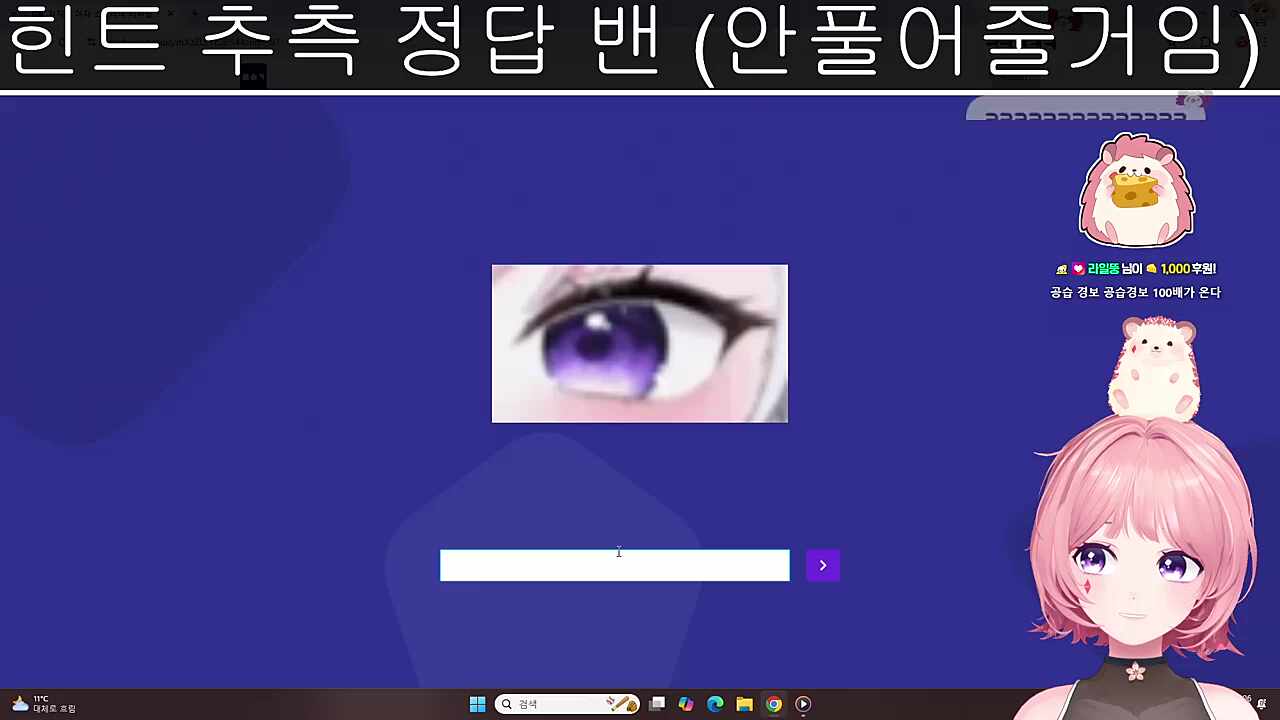Switch to Google Chrome in taskbar
Screen dimensions: 1280x720
pos(774,704)
